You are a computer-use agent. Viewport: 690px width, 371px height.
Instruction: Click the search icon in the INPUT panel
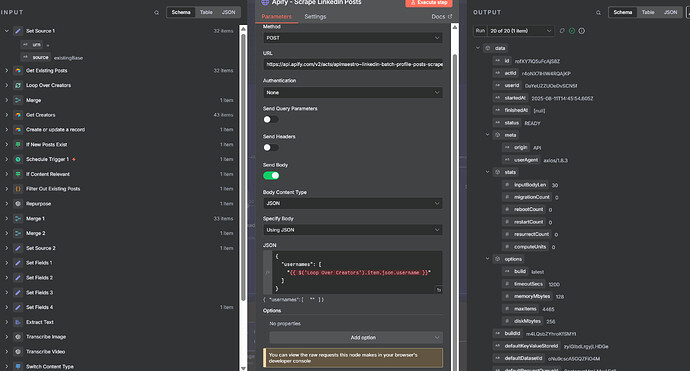point(156,13)
